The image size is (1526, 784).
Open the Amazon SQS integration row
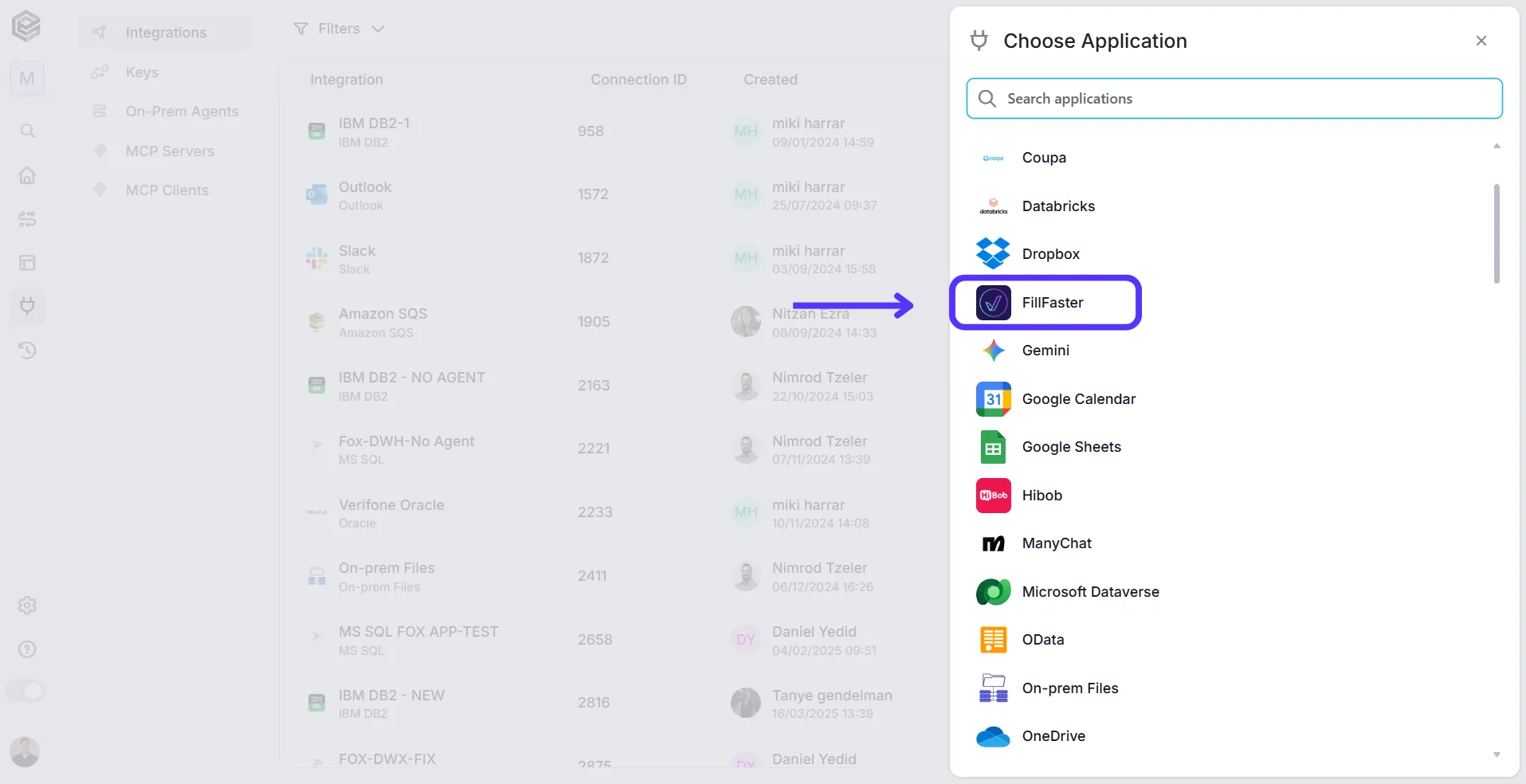coord(614,322)
